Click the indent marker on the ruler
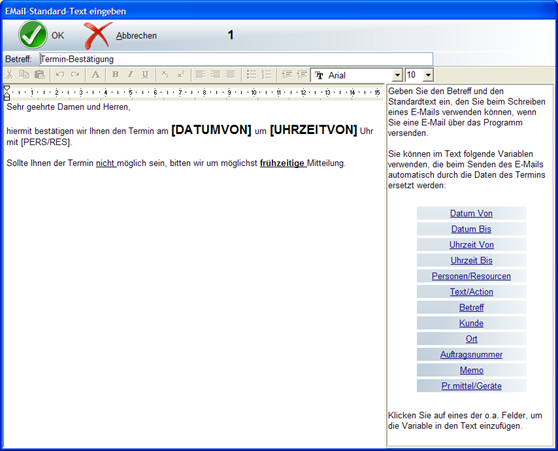Viewport: 558px width, 451px height. point(7,93)
